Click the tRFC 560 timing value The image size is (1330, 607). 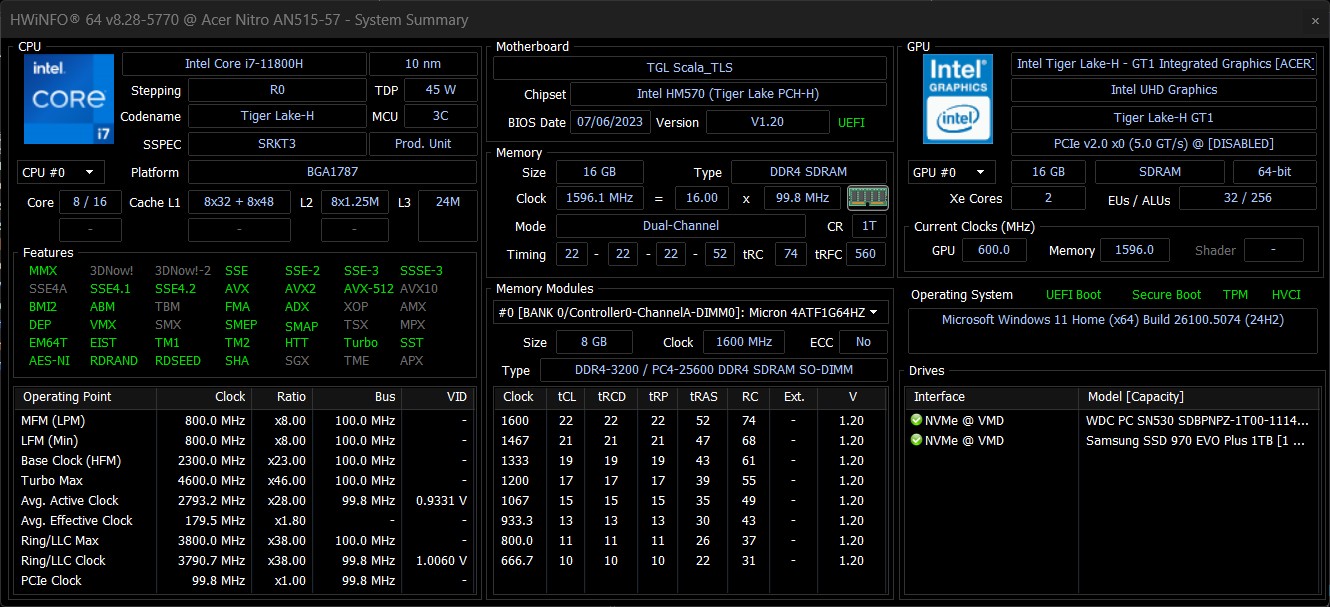866,254
